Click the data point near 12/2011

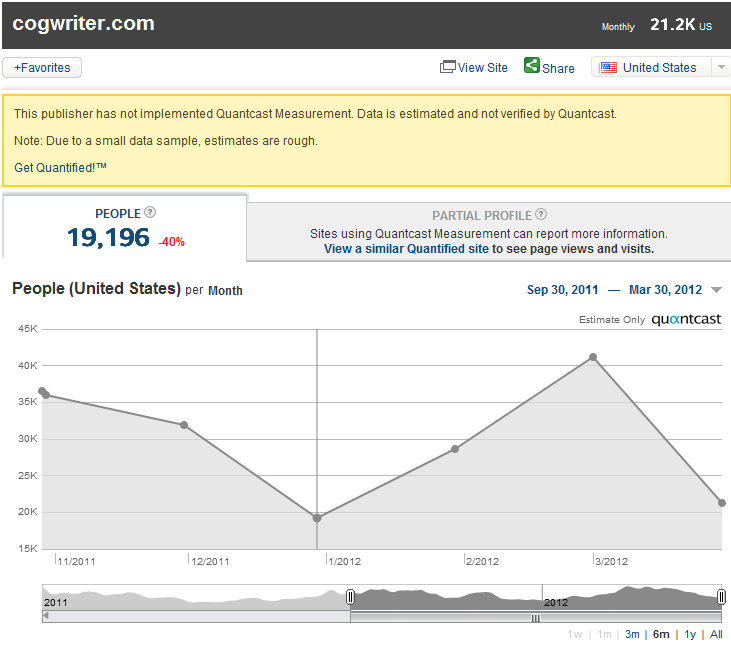[184, 425]
